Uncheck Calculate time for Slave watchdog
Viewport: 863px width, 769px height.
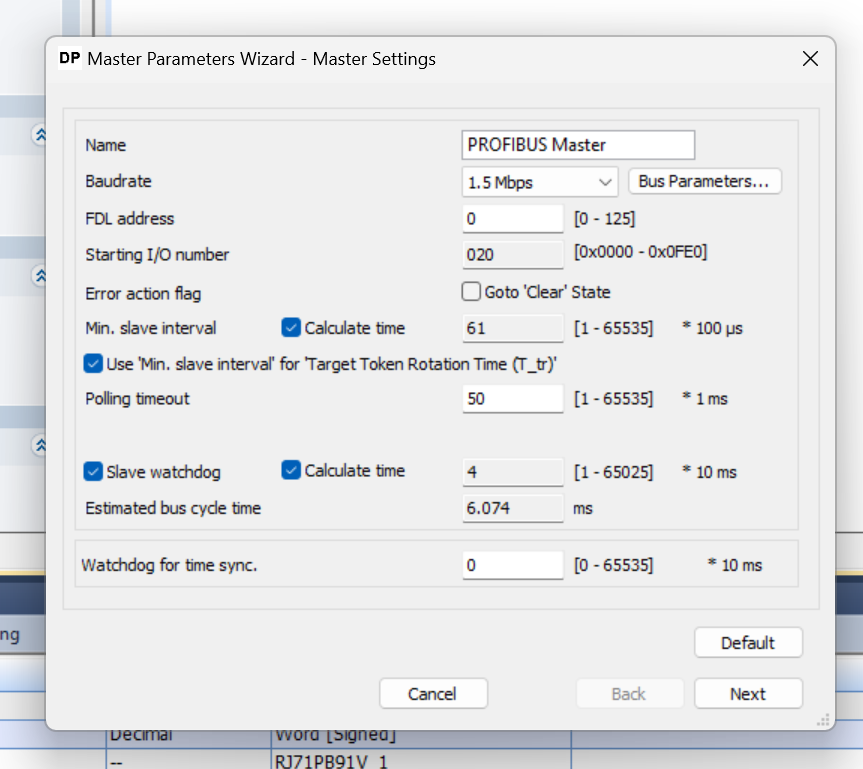tap(291, 470)
